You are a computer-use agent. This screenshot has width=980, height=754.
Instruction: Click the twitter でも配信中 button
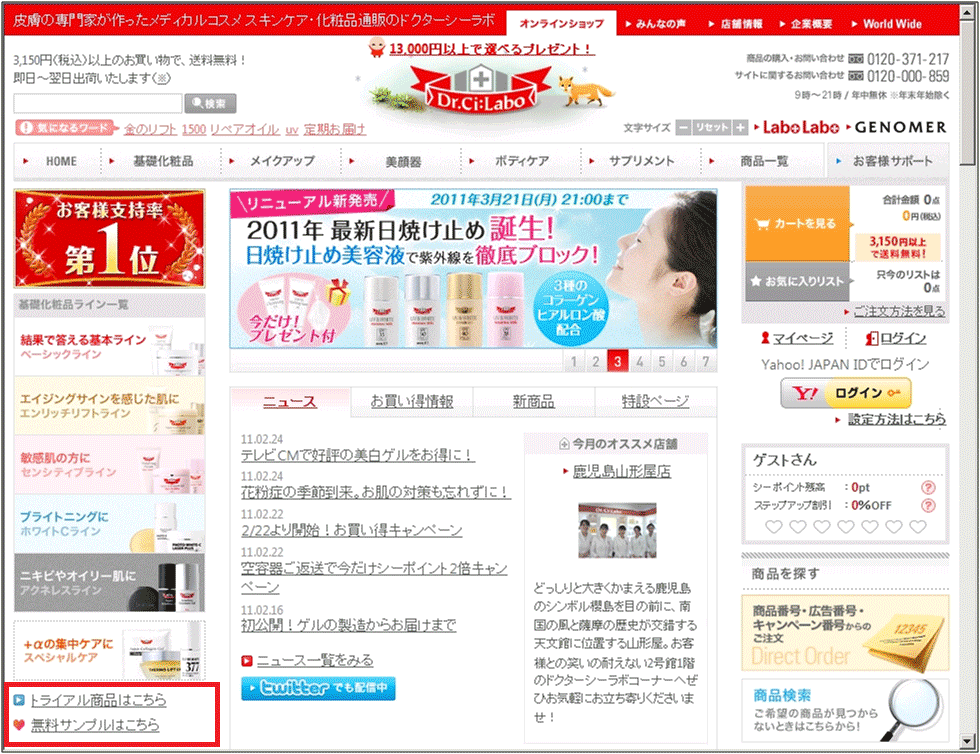318,688
